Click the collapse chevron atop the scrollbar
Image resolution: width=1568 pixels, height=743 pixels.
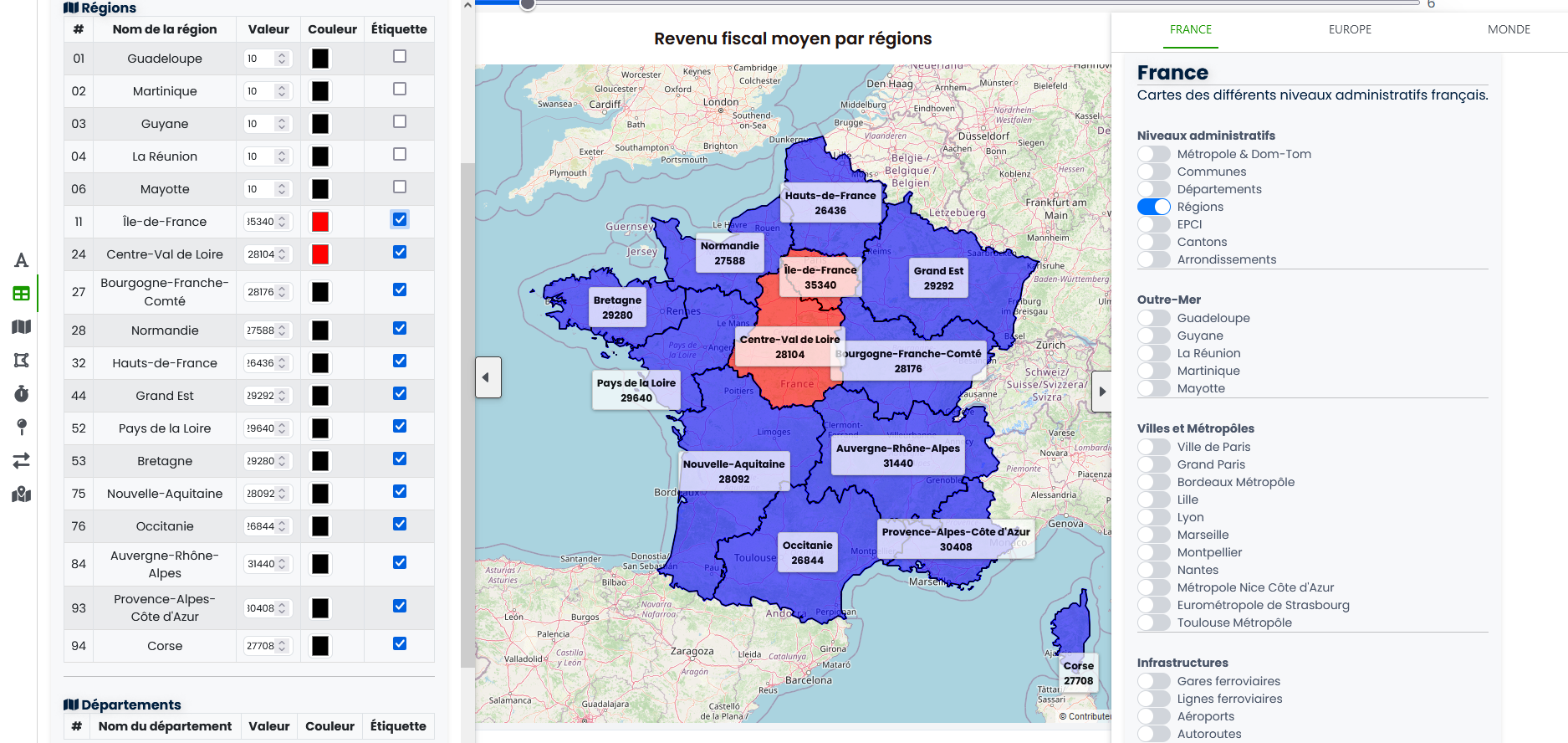[467, 5]
